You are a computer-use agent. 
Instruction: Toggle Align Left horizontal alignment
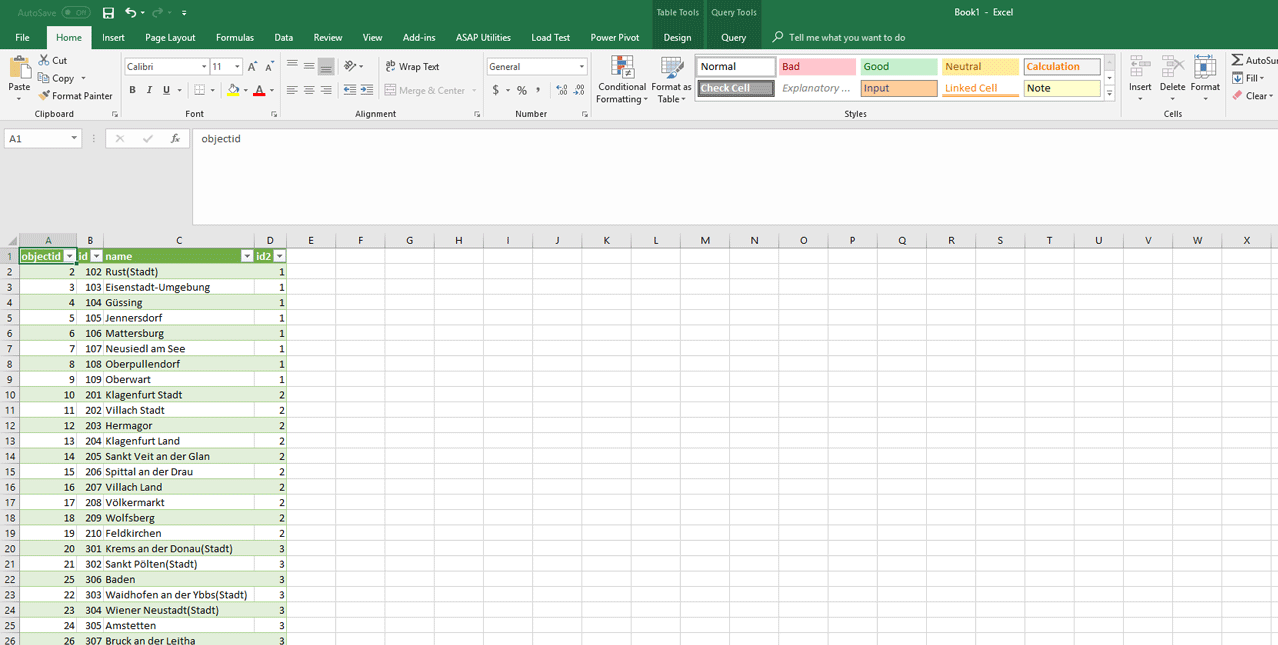click(x=292, y=90)
